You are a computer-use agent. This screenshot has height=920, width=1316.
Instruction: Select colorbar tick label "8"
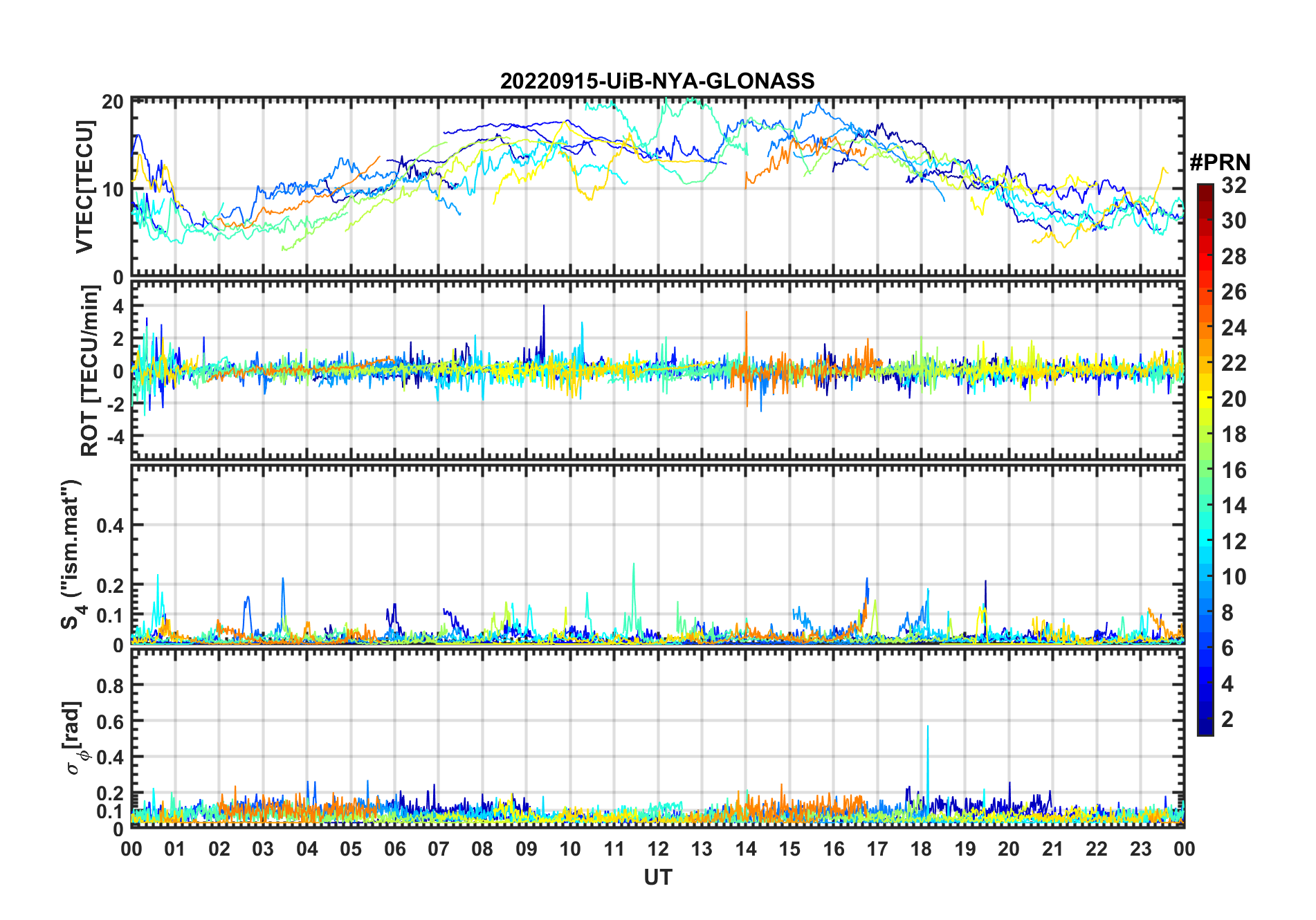1227,612
